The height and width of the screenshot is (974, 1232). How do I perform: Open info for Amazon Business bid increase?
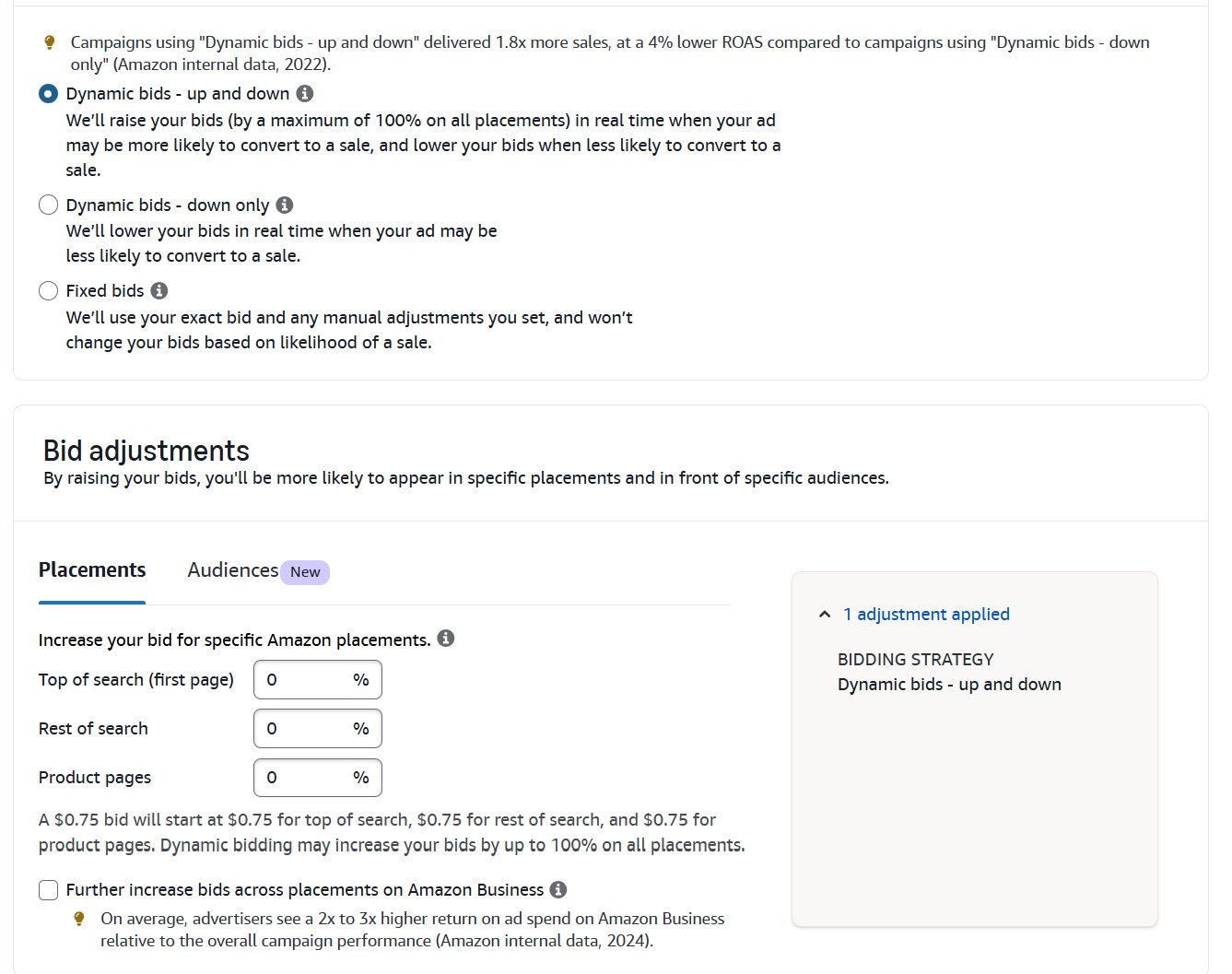click(557, 889)
